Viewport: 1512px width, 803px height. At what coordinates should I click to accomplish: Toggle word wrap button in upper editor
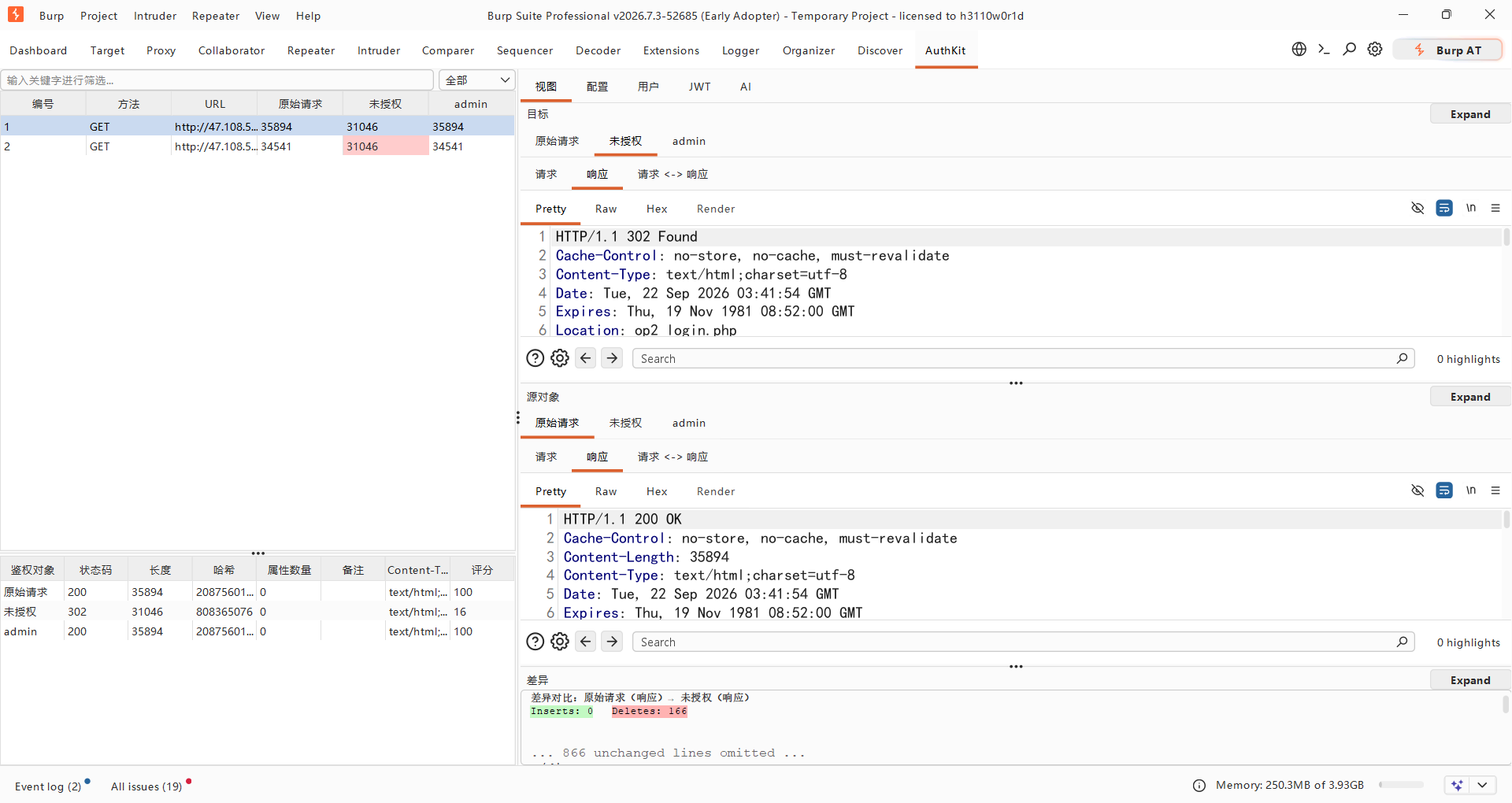coord(1444,208)
